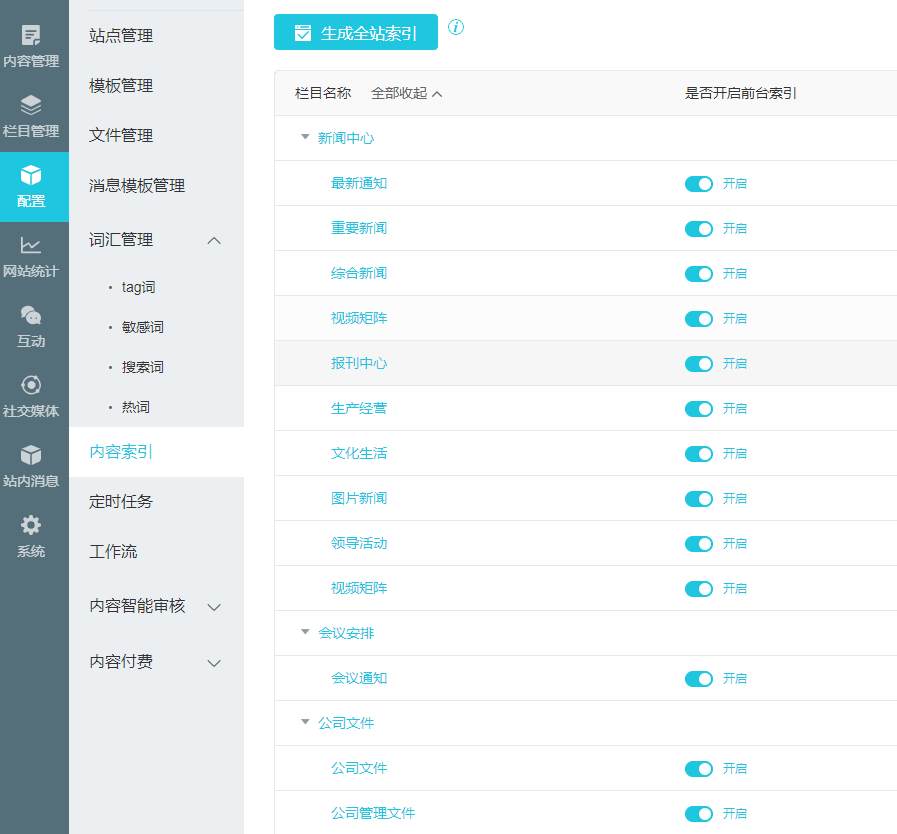This screenshot has height=834, width=897.
Task: Open the 系统 gear icon
Action: coord(31,526)
